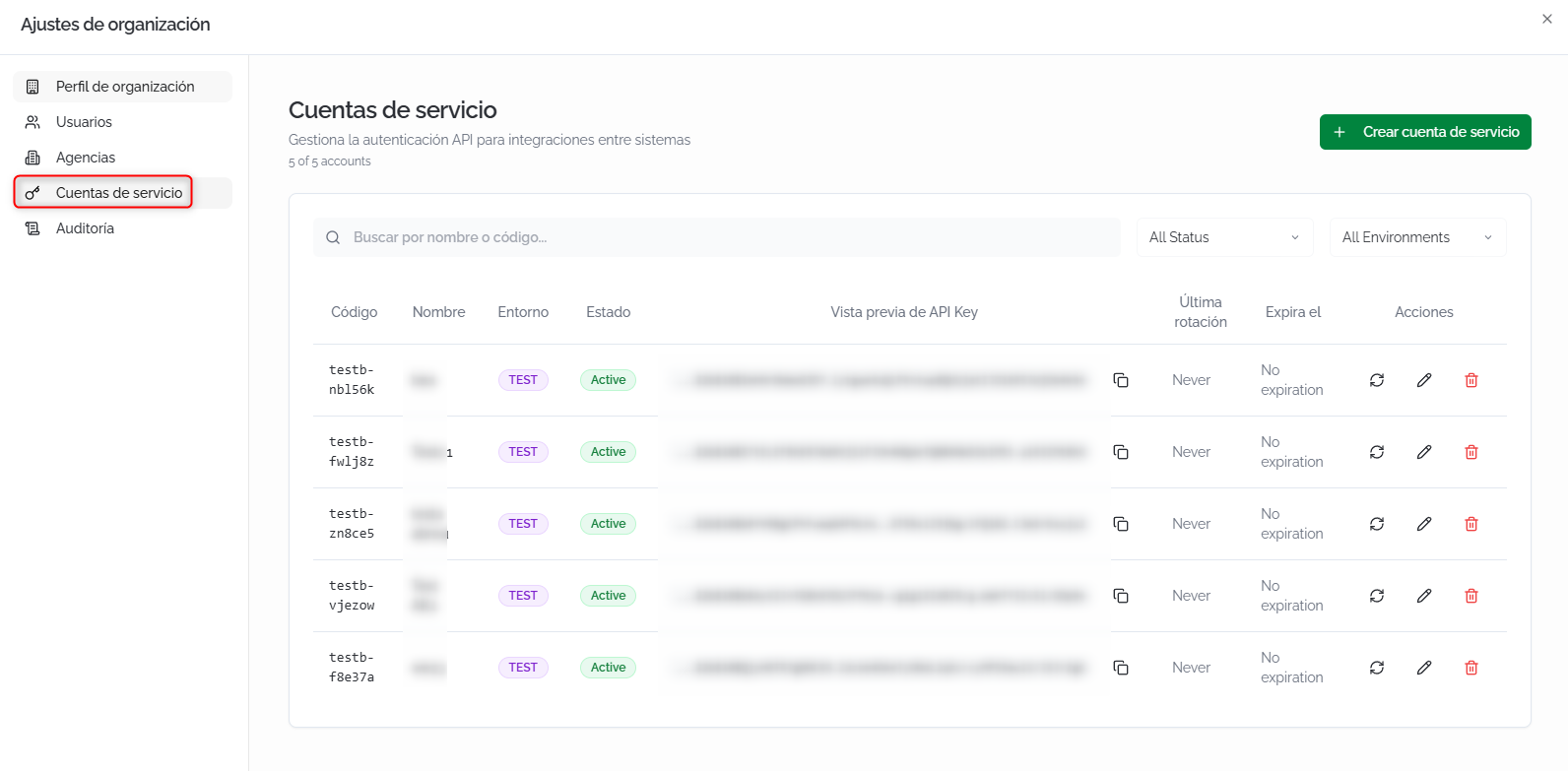Image resolution: width=1568 pixels, height=771 pixels.
Task: Click the Estado column header
Action: pyautogui.click(x=609, y=312)
